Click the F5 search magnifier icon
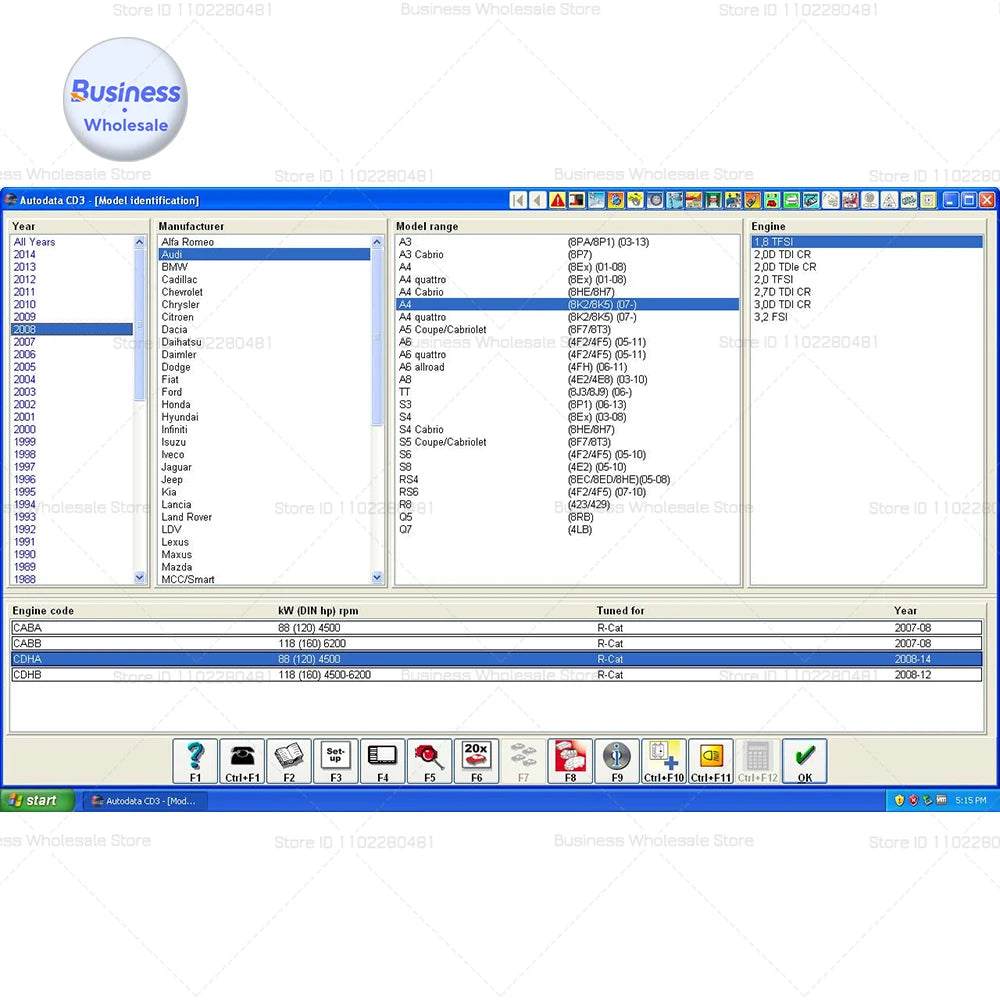Screen dimensions: 1000x1000 (430, 761)
